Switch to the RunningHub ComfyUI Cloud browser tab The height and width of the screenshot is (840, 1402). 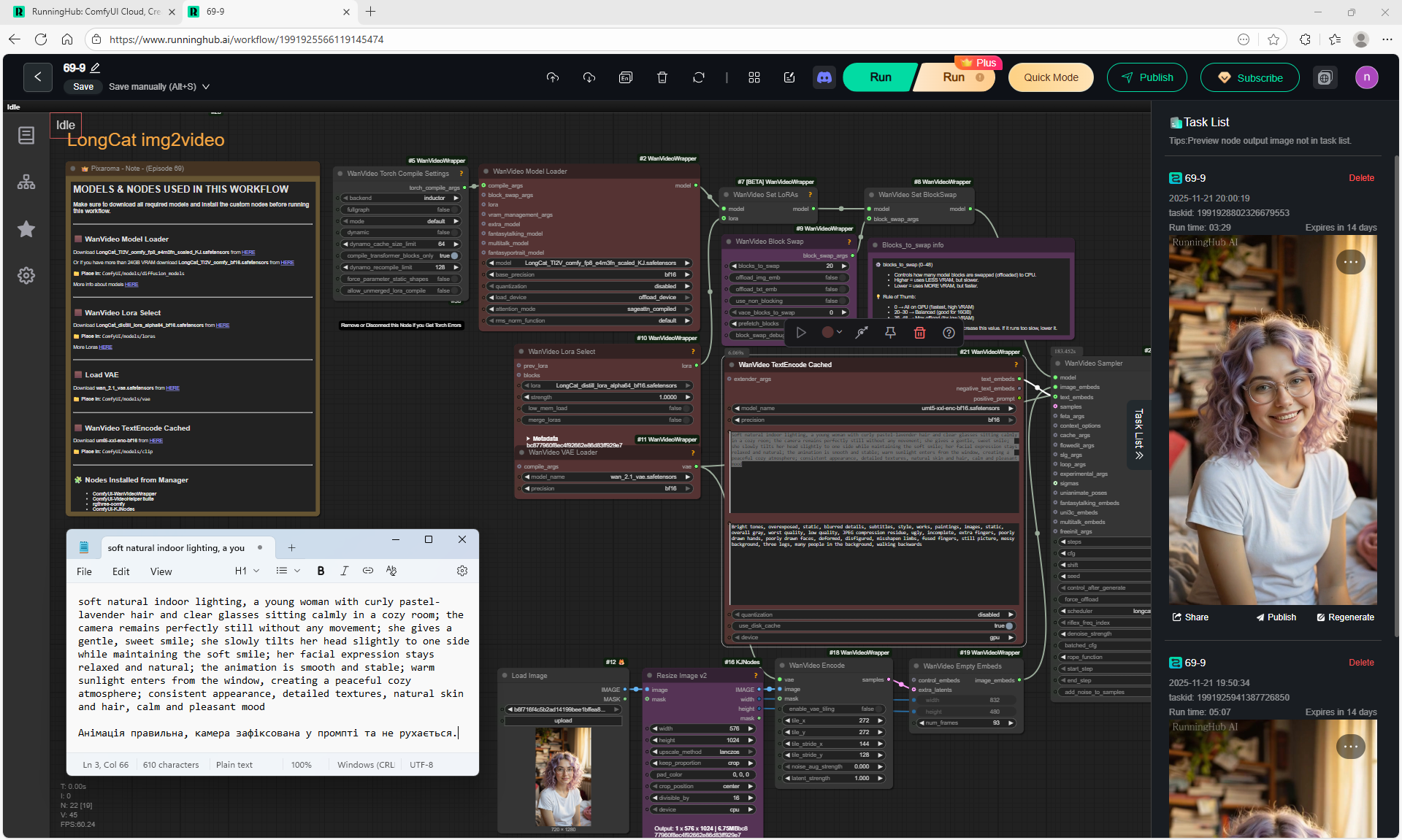click(x=95, y=12)
